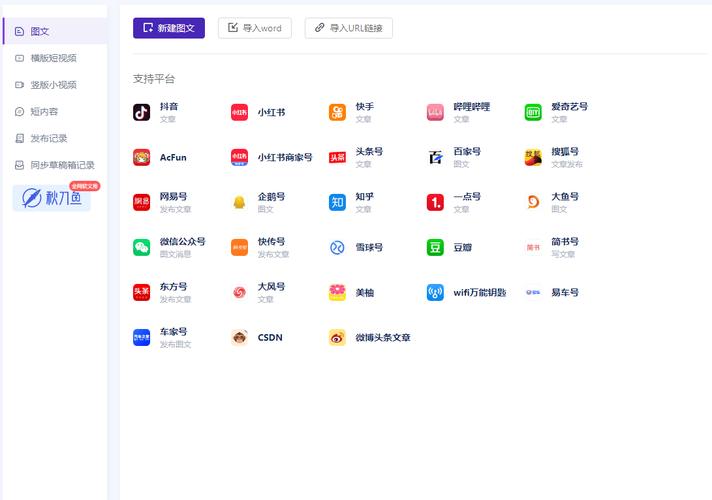The image size is (712, 500).
Task: Select the CSDN monkey icon
Action: point(239,337)
